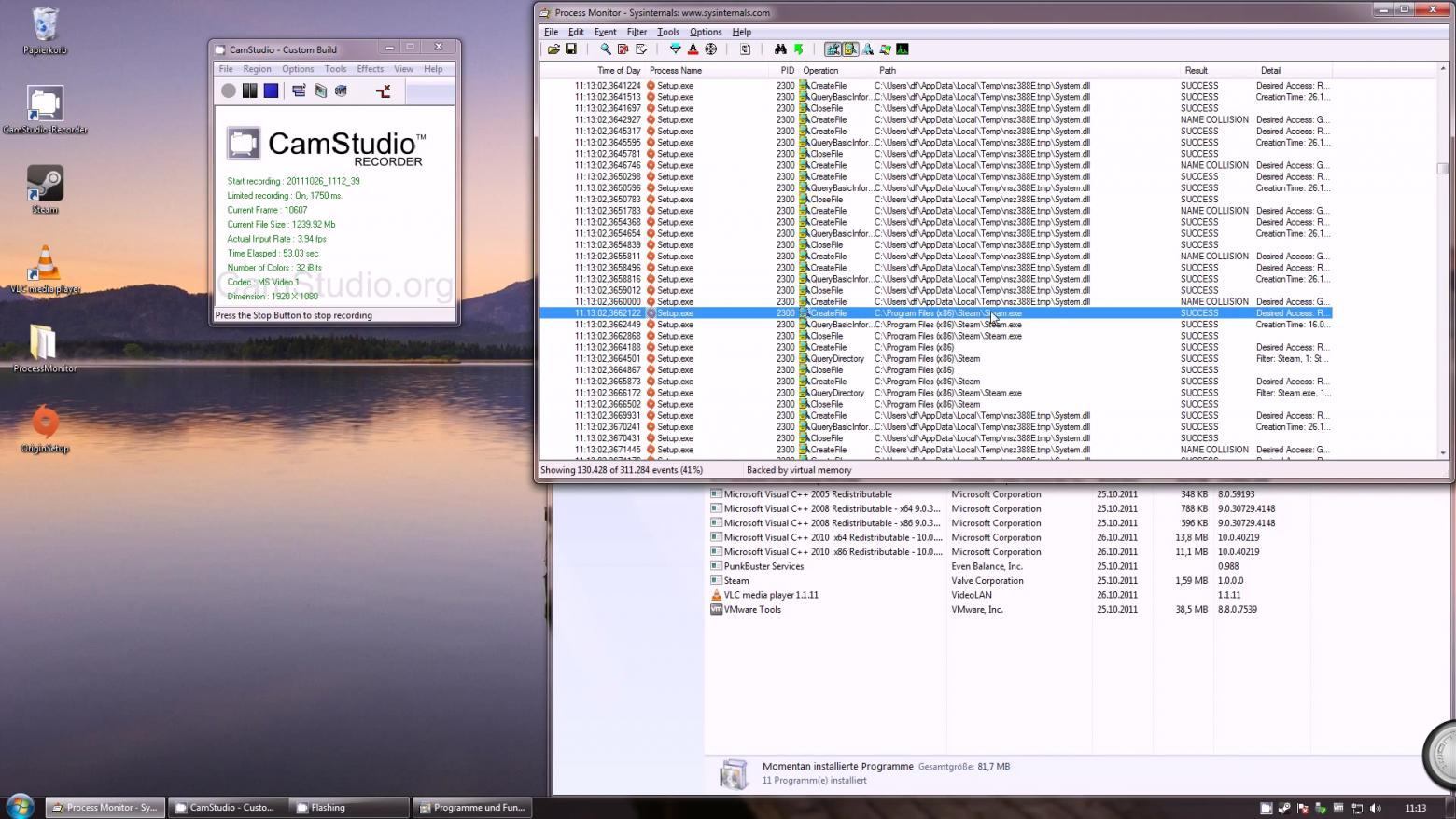Open the Edit menu in Process Monitor

point(576,32)
